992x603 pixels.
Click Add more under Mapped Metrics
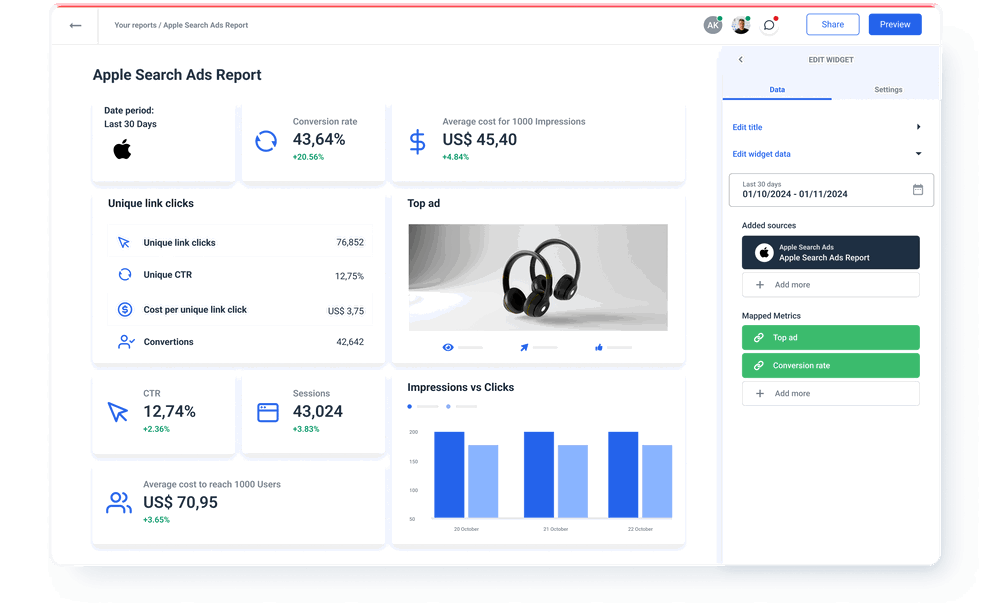pos(830,393)
